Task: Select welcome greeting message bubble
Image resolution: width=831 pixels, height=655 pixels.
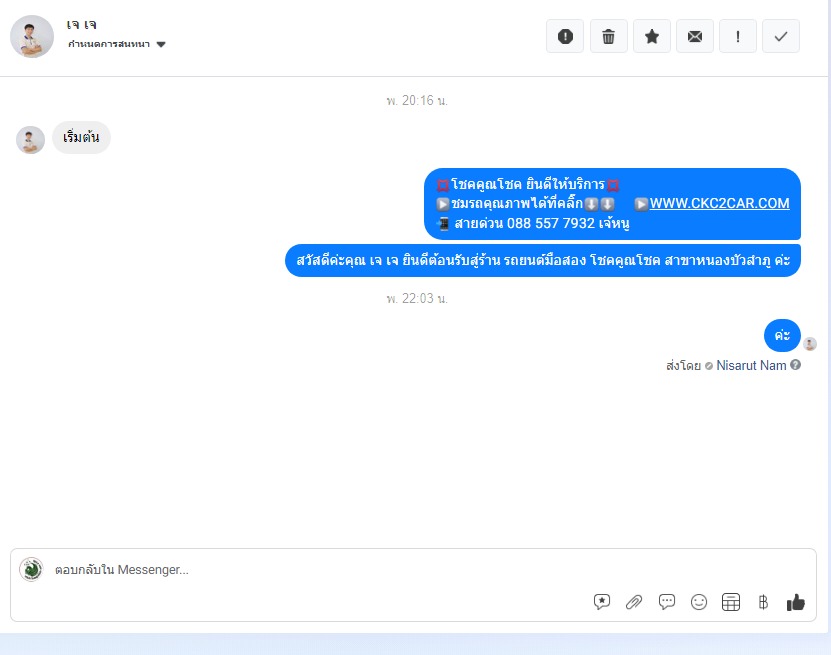Action: 543,260
